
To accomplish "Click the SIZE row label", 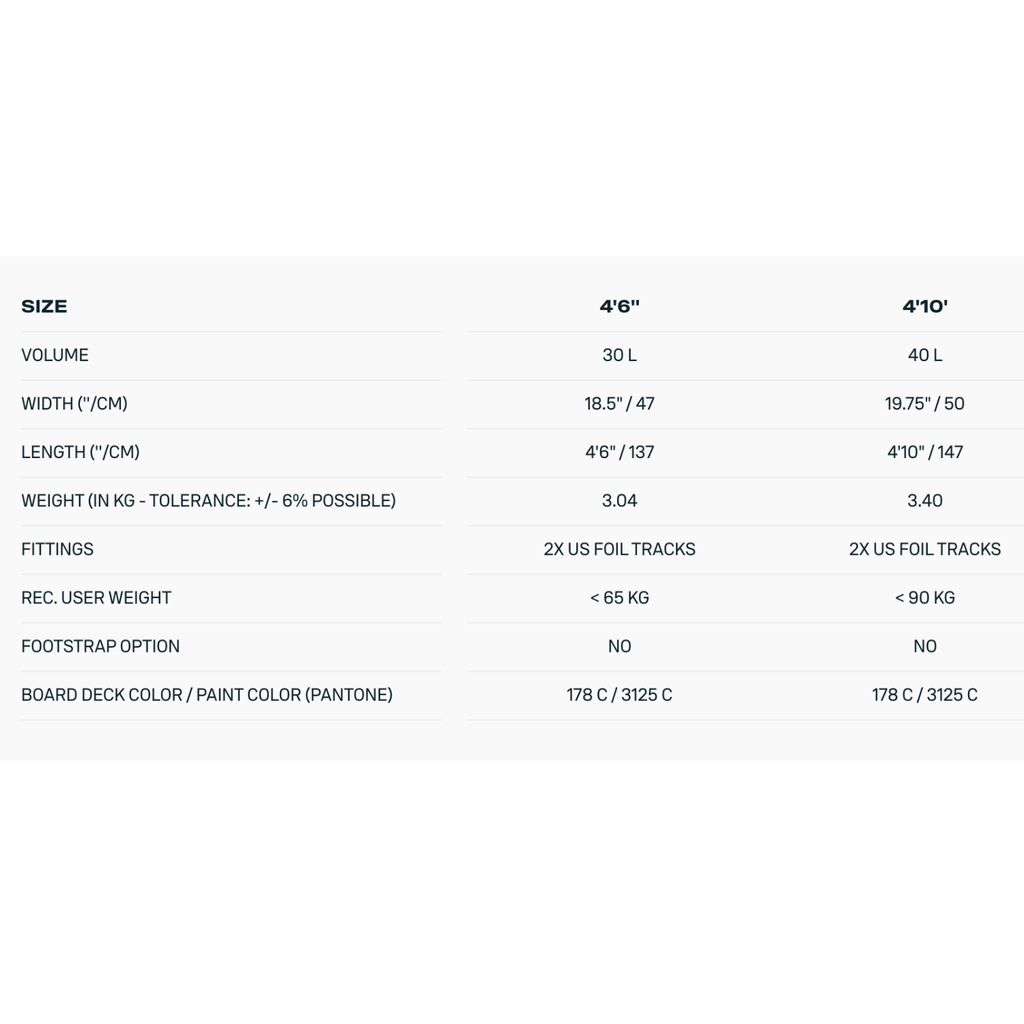I will click(x=44, y=306).
